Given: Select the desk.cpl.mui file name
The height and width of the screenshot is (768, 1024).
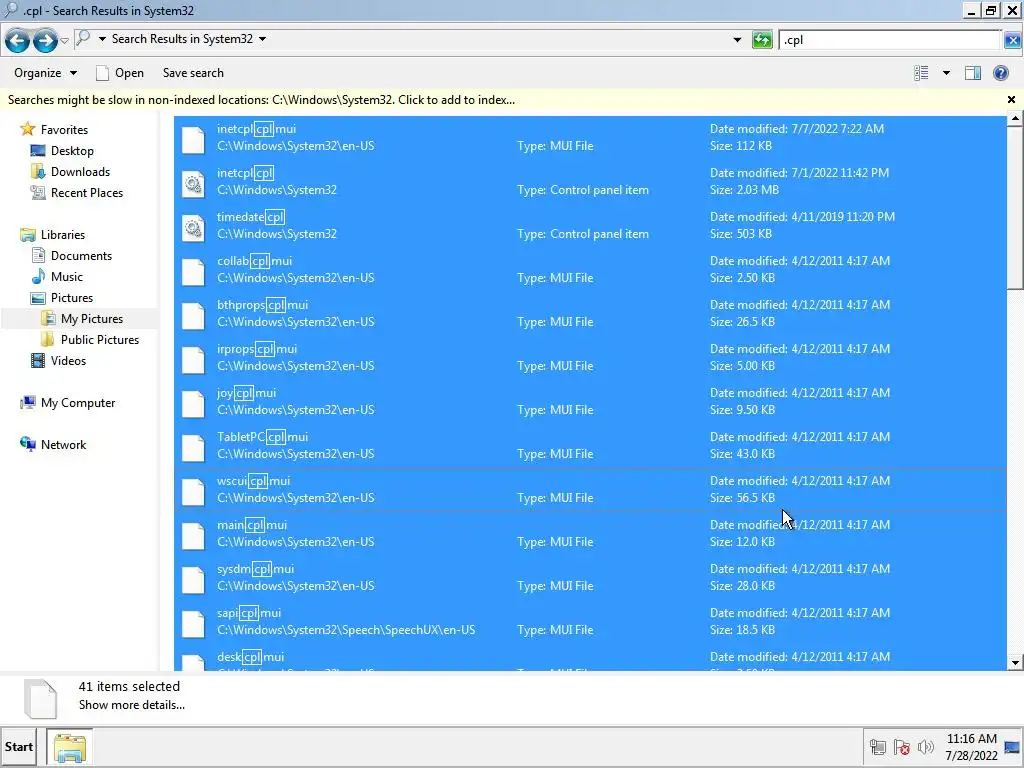Looking at the screenshot, I should [251, 657].
